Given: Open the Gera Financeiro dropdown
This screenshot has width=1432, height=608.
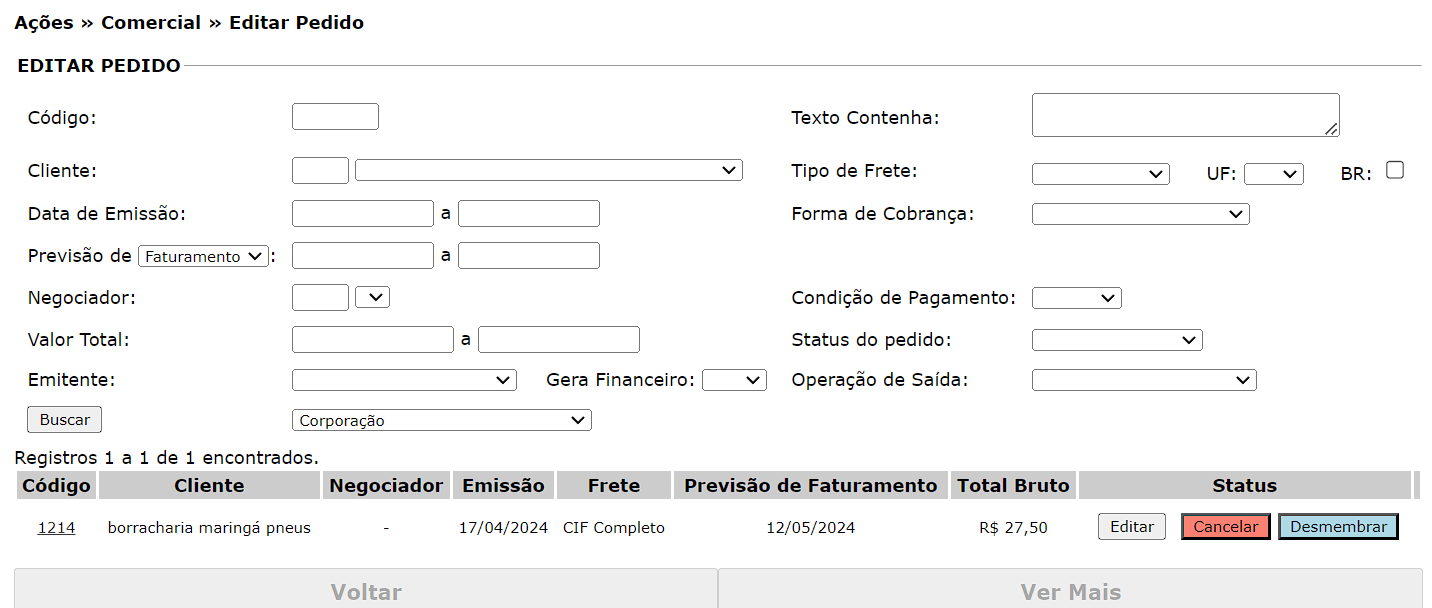Looking at the screenshot, I should pyautogui.click(x=734, y=380).
